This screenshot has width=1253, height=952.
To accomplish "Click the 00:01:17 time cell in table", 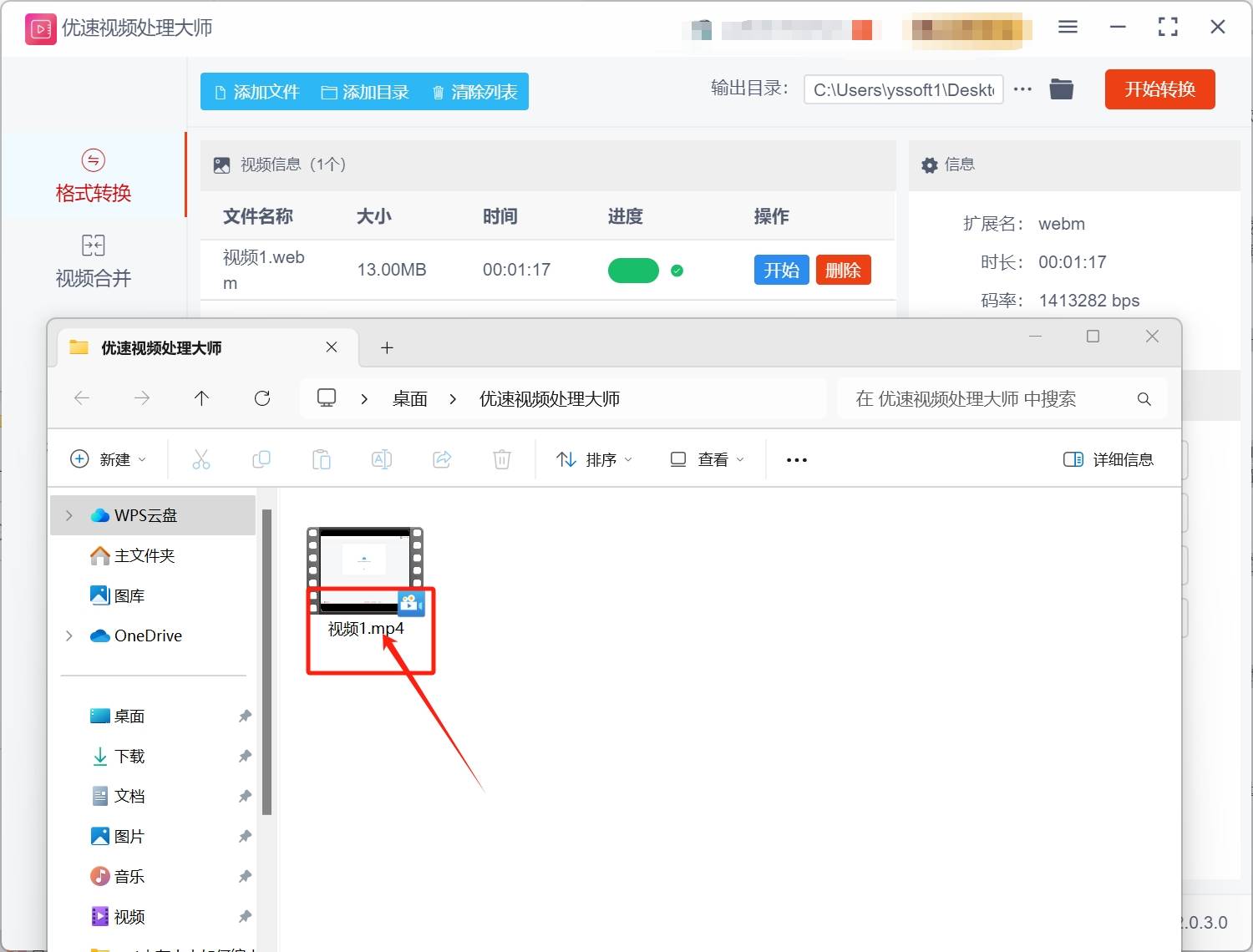I will click(x=516, y=270).
